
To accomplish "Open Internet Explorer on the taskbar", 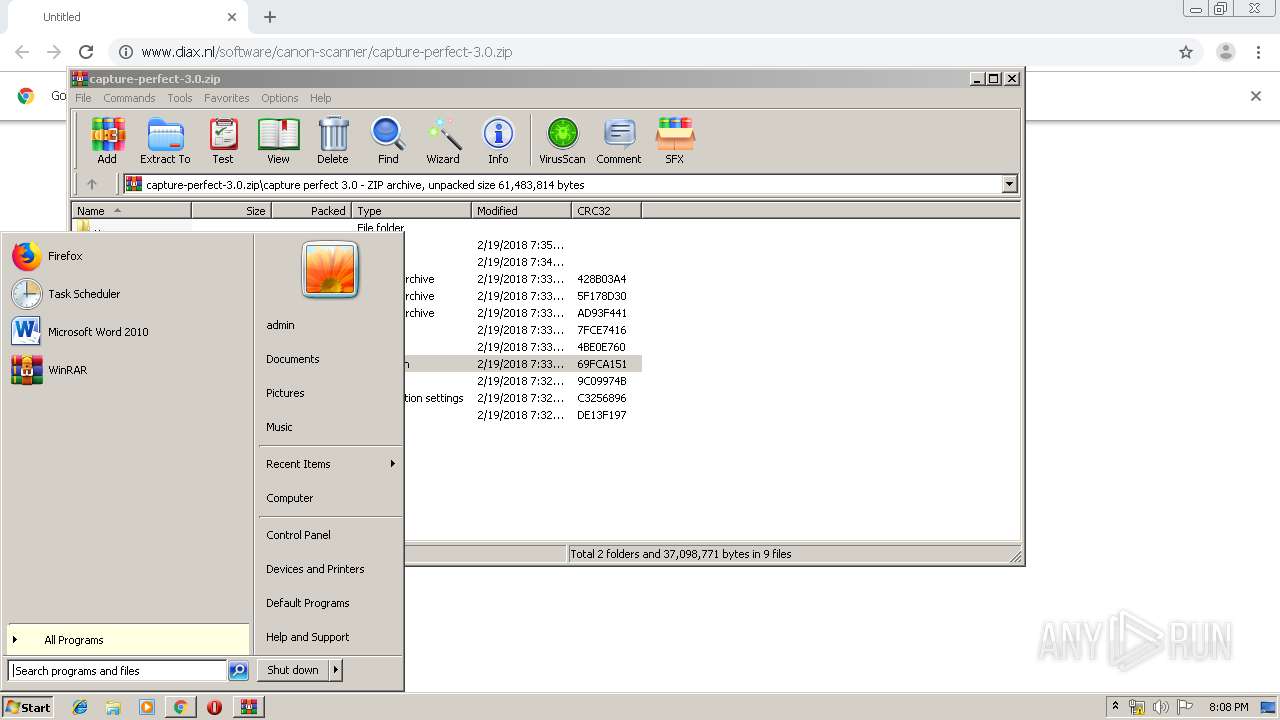I will 80,707.
